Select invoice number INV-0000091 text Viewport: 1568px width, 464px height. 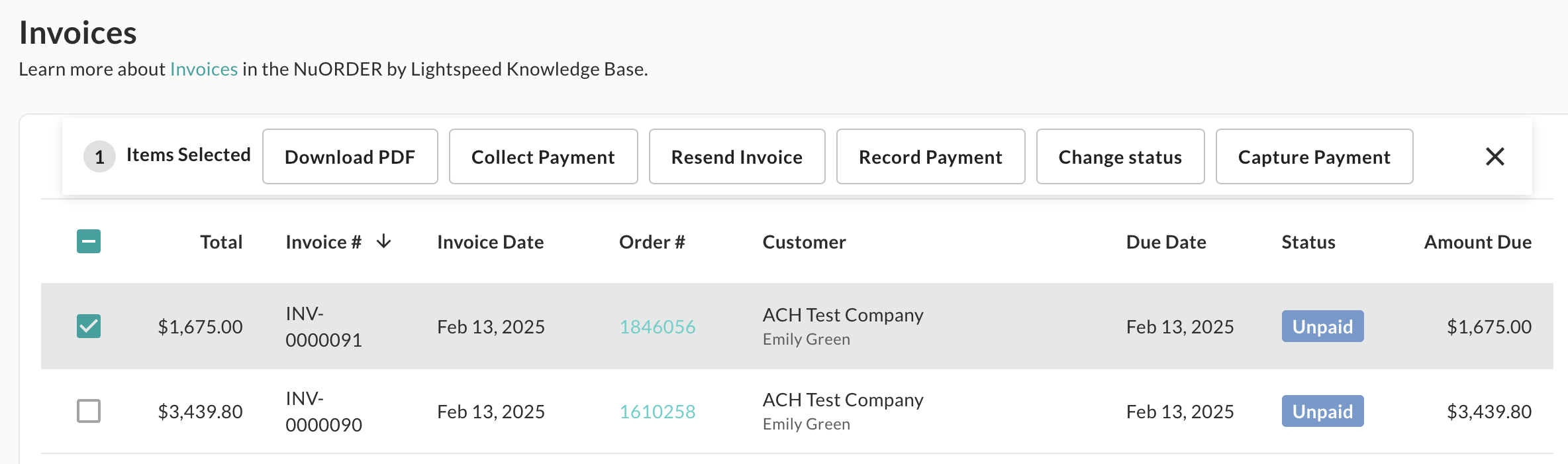[x=324, y=327]
